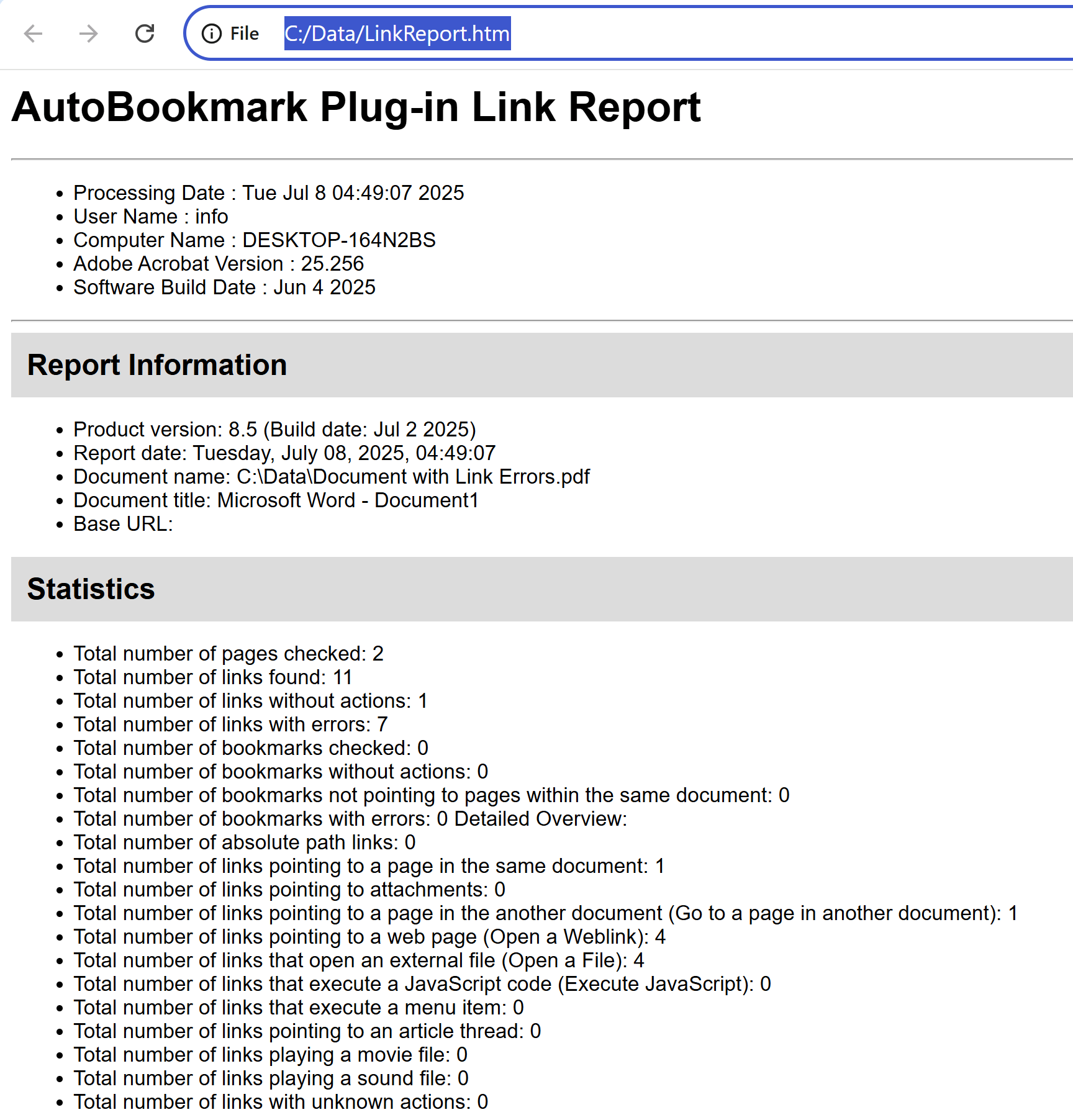Screen dimensions: 1073x1120
Task: Click Total number of links with errors: 7
Action: click(230, 725)
